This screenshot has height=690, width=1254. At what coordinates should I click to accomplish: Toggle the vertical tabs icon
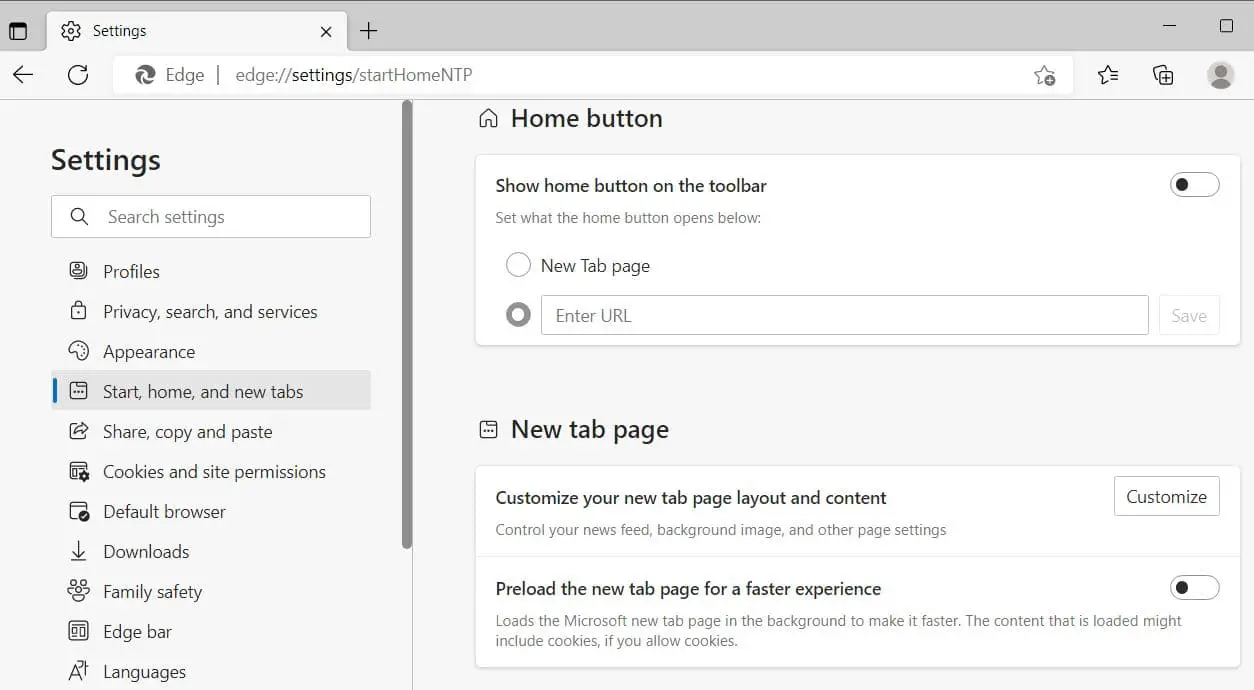pyautogui.click(x=18, y=31)
